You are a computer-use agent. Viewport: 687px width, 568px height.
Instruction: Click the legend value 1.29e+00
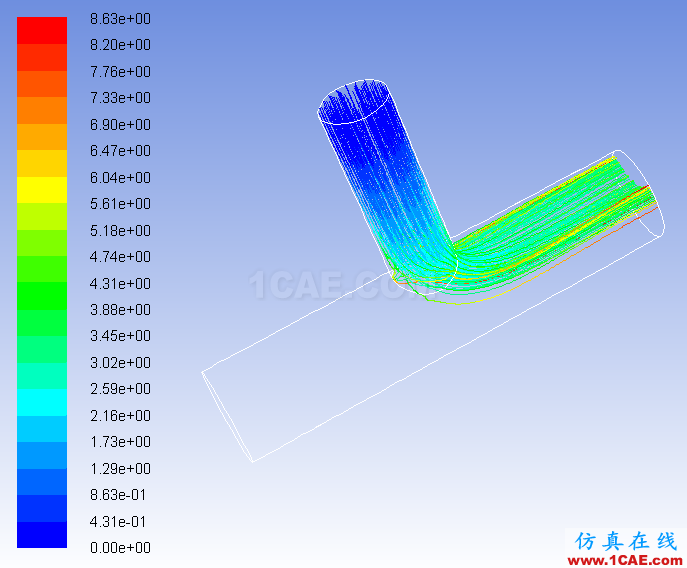[120, 469]
